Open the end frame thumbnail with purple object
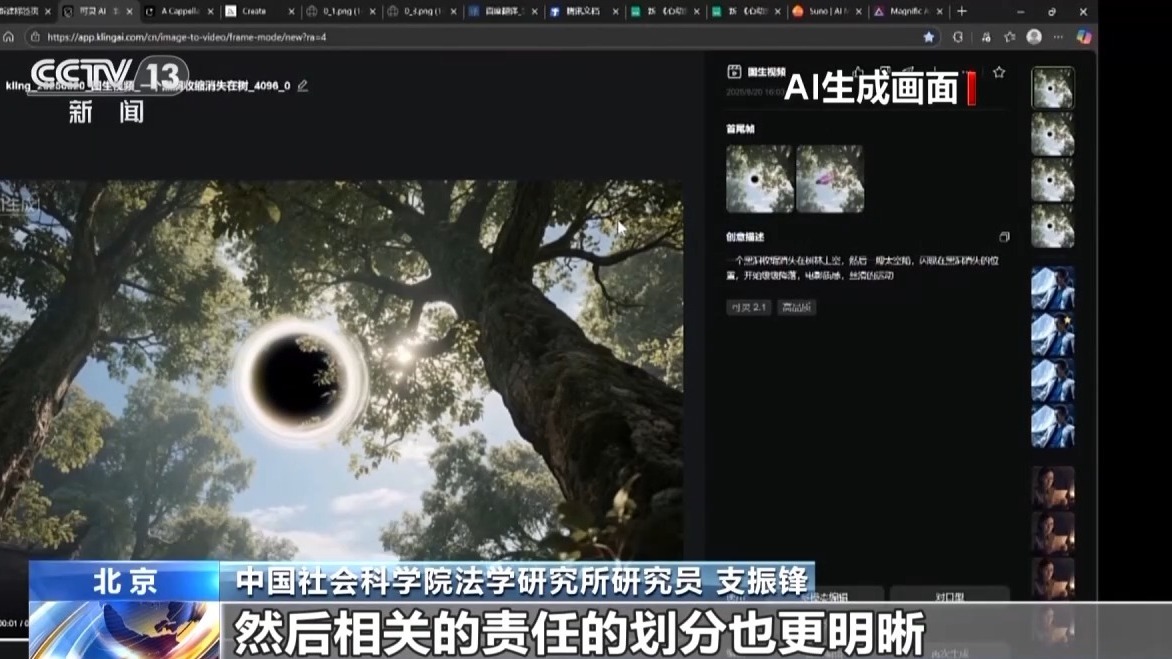1172x659 pixels. 830,179
